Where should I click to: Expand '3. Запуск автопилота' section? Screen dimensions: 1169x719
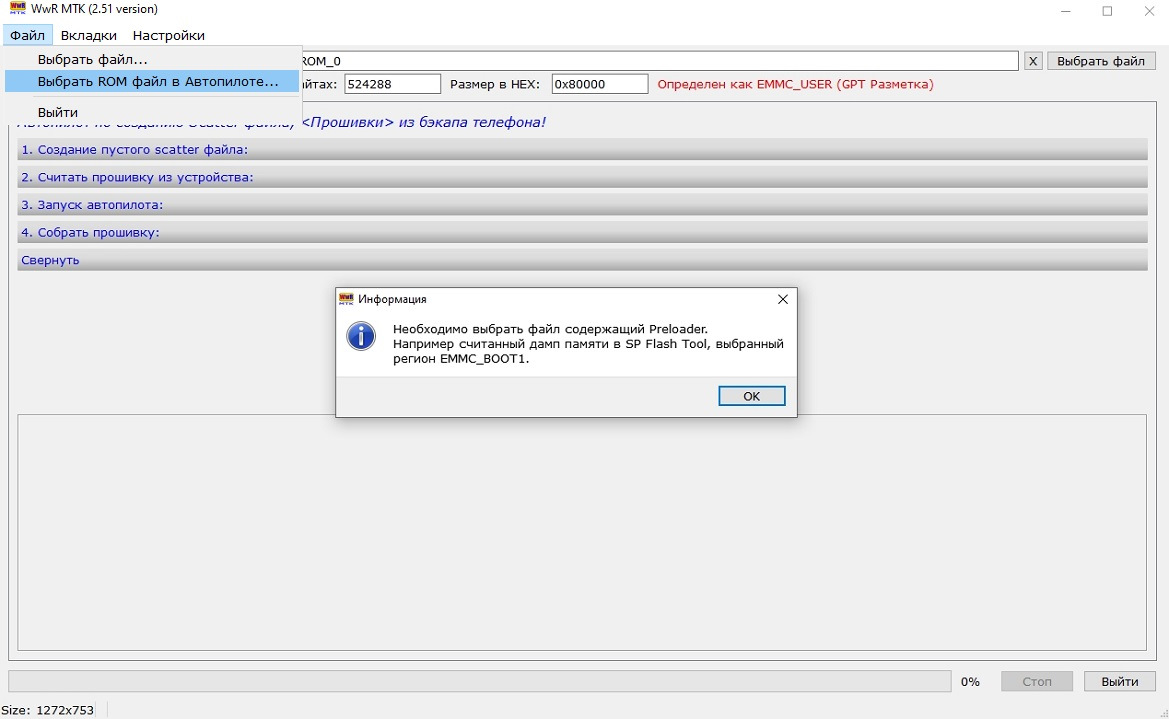(582, 204)
